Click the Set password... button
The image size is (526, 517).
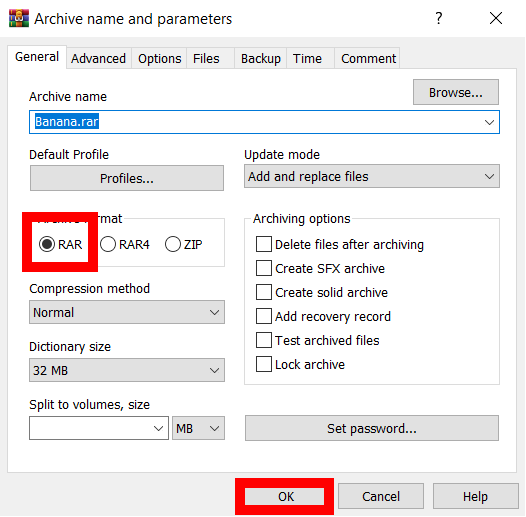coord(372,428)
